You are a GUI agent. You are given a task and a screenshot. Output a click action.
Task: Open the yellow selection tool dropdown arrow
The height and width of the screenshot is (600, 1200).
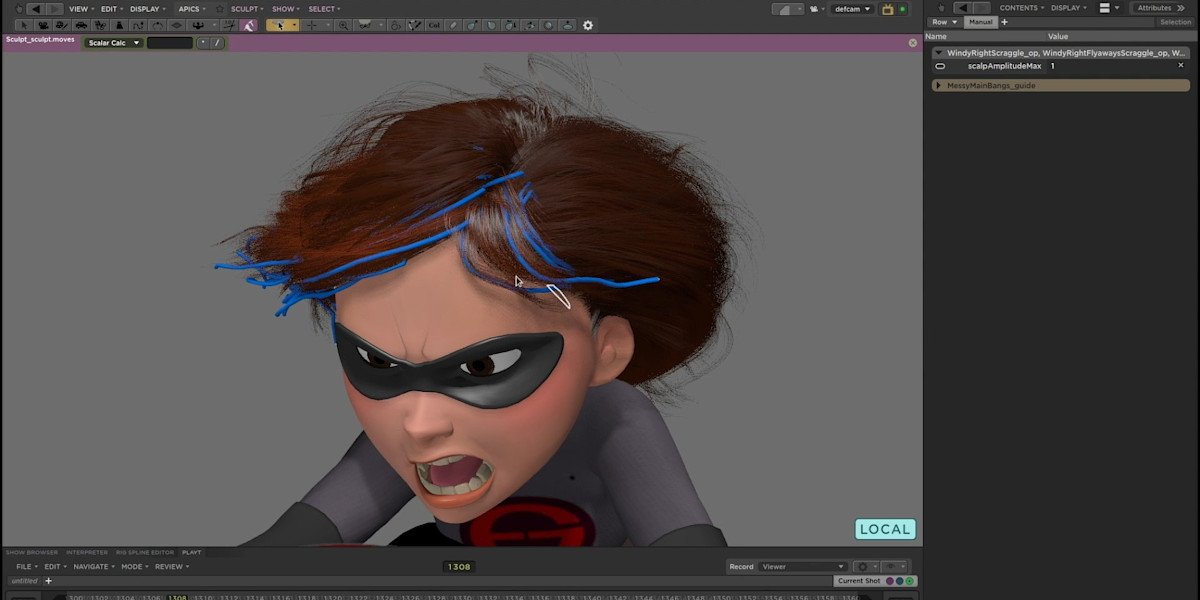click(x=295, y=25)
